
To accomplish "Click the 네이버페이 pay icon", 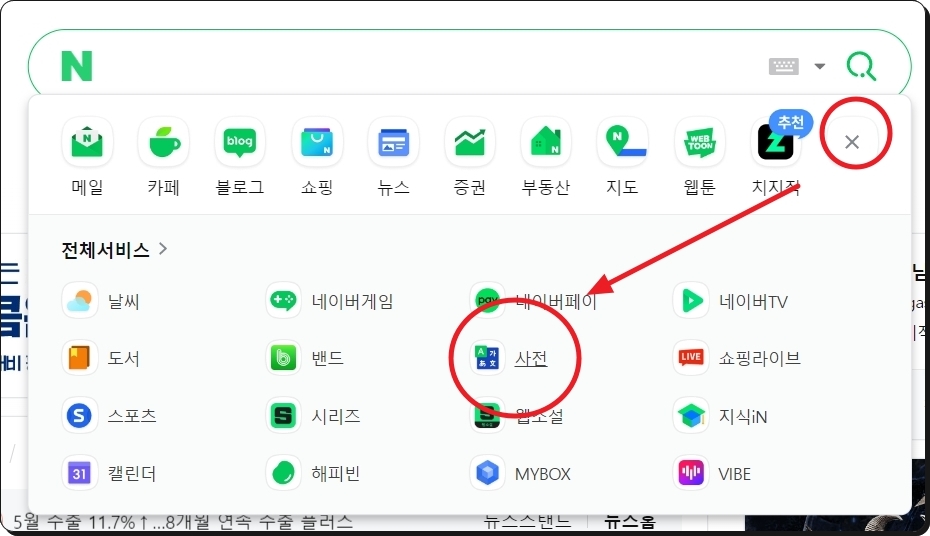I will 487,301.
